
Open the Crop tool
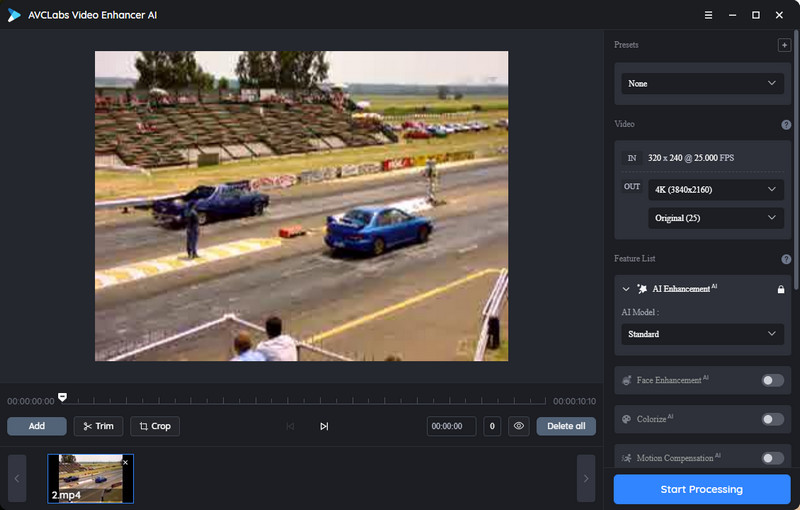155,426
